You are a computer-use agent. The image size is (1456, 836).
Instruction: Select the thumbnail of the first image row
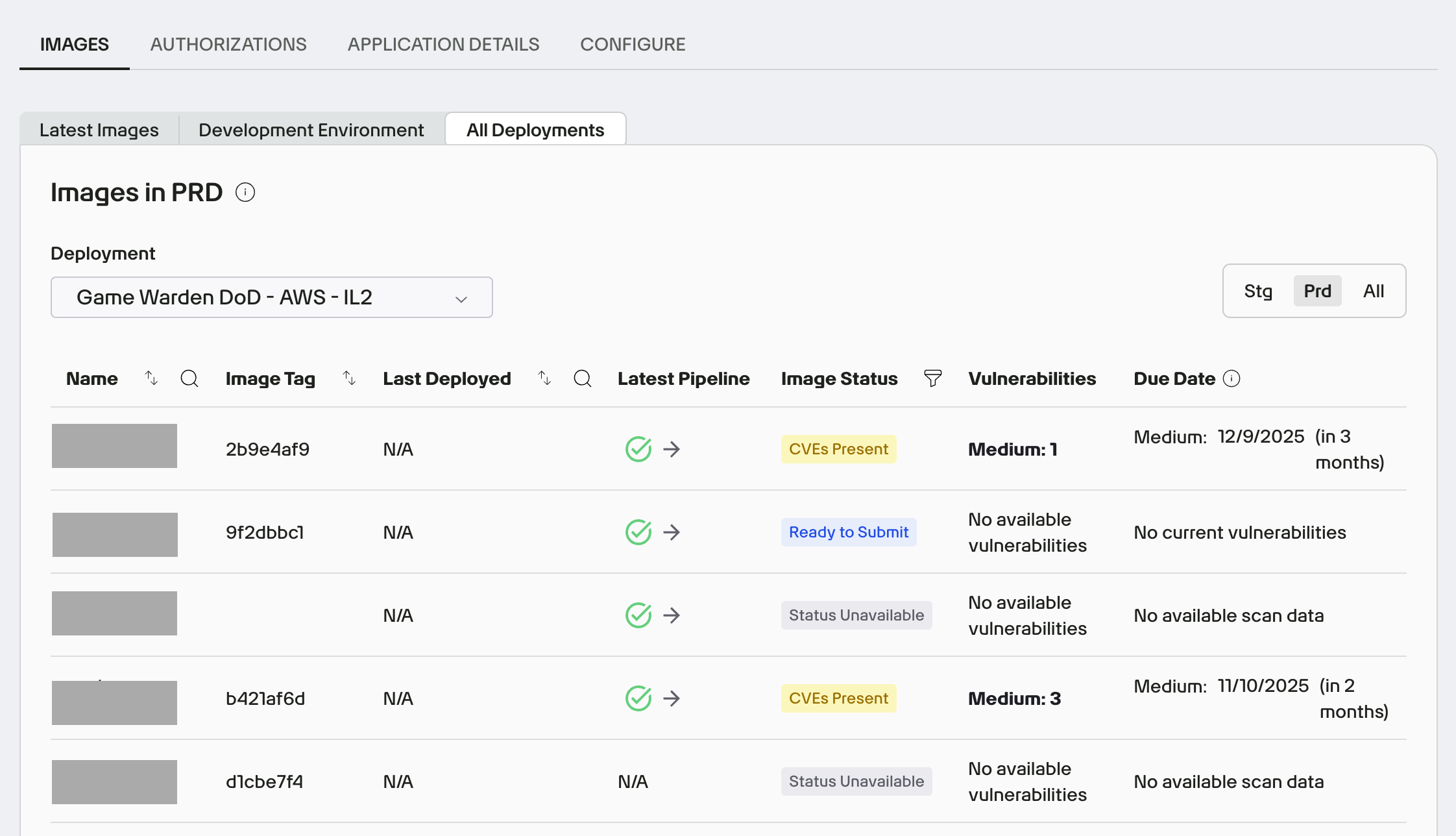coord(114,445)
